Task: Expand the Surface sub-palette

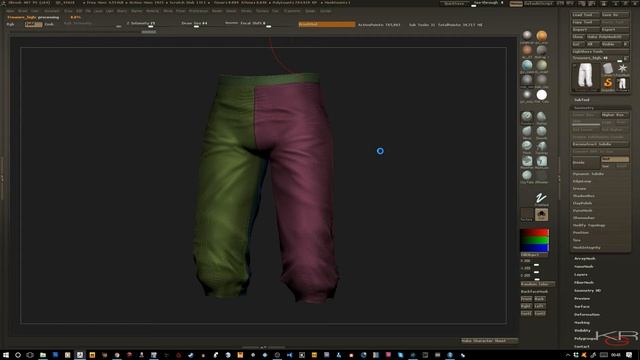Action: 582,306
